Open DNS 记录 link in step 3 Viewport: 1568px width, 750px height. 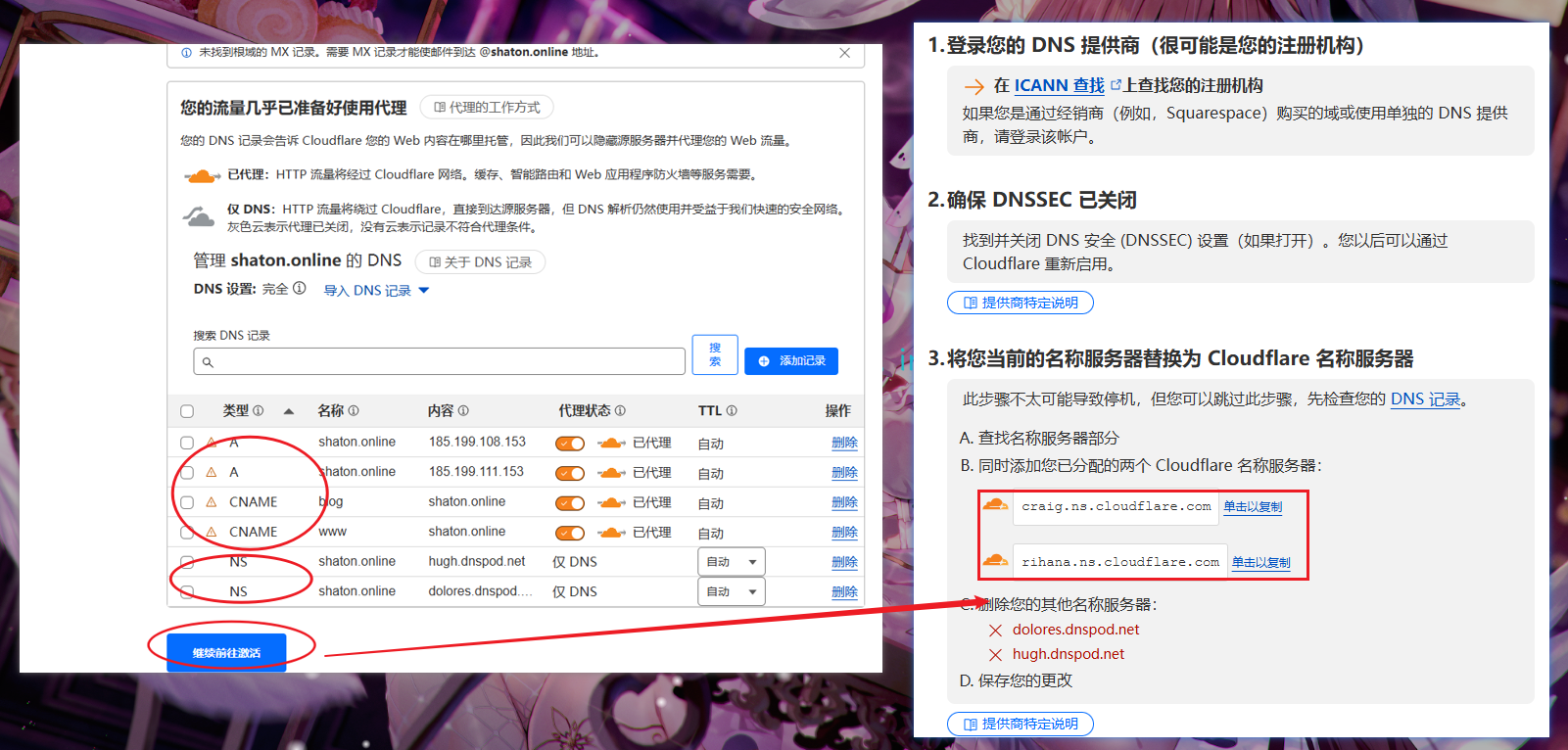pyautogui.click(x=1425, y=399)
